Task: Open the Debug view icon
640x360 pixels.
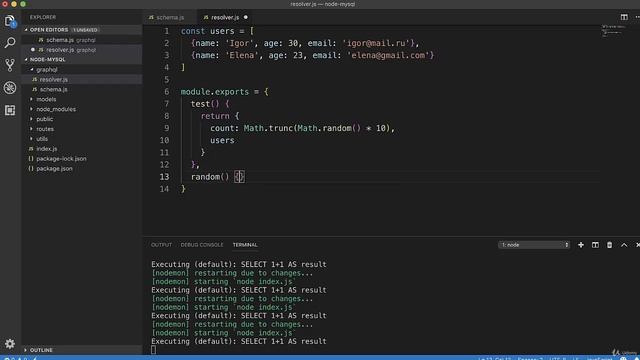Action: click(10, 87)
